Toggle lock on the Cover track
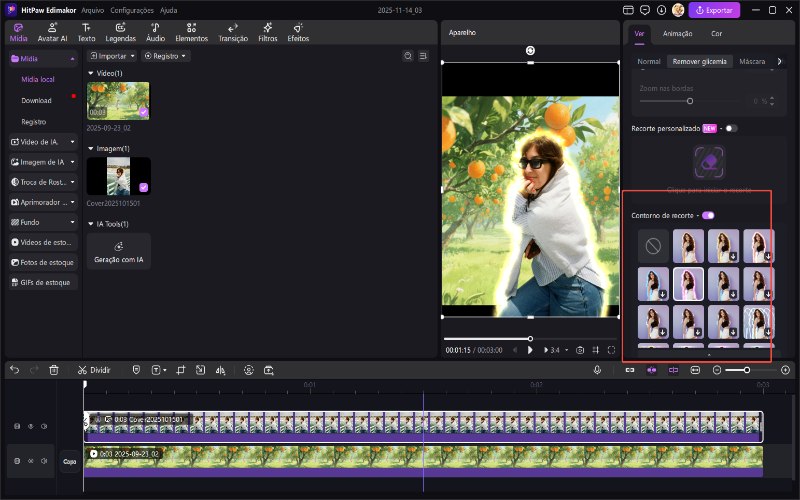The width and height of the screenshot is (800, 500). 17,426
